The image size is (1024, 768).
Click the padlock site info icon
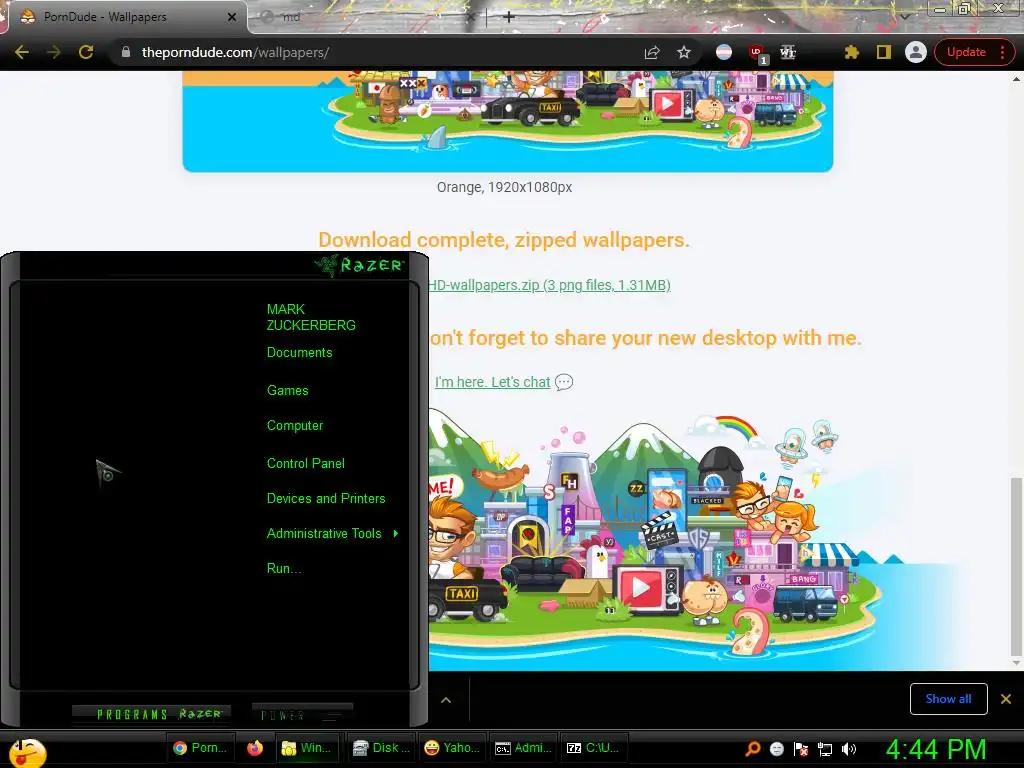[126, 52]
